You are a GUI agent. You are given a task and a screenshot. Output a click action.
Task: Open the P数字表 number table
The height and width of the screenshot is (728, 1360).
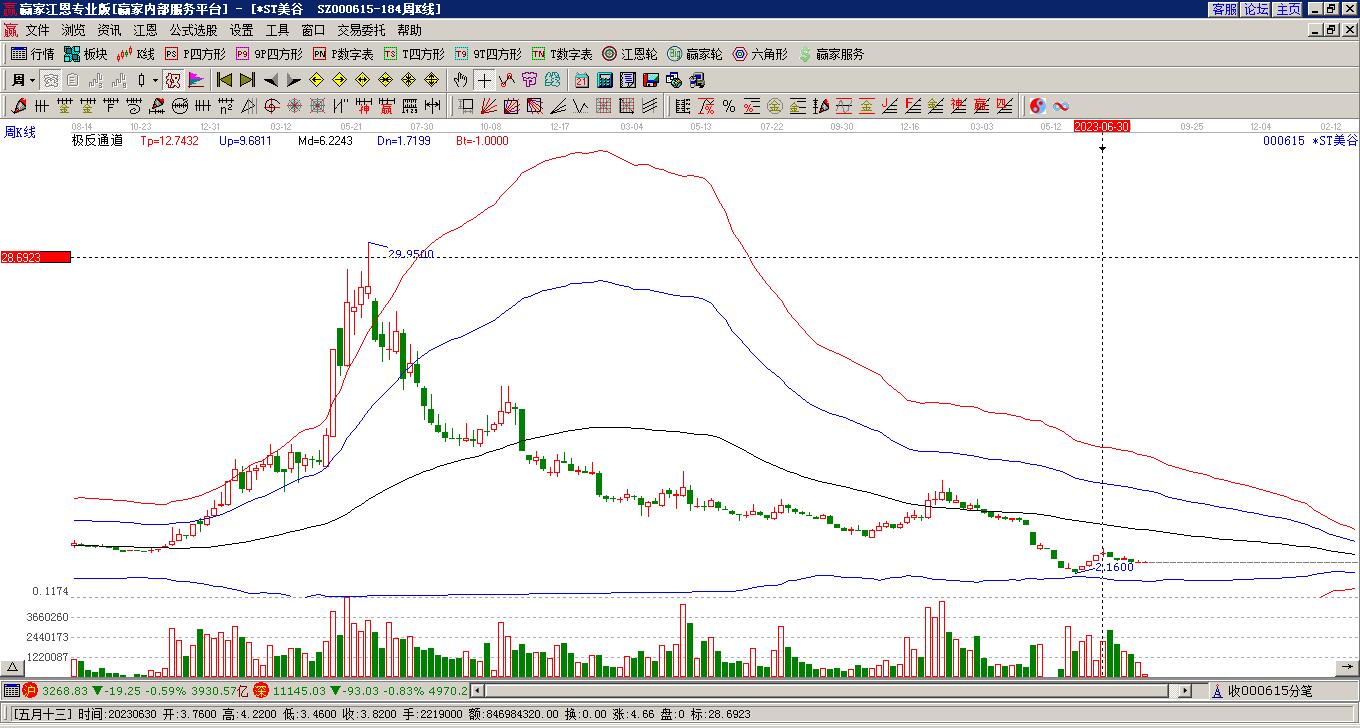(343, 54)
